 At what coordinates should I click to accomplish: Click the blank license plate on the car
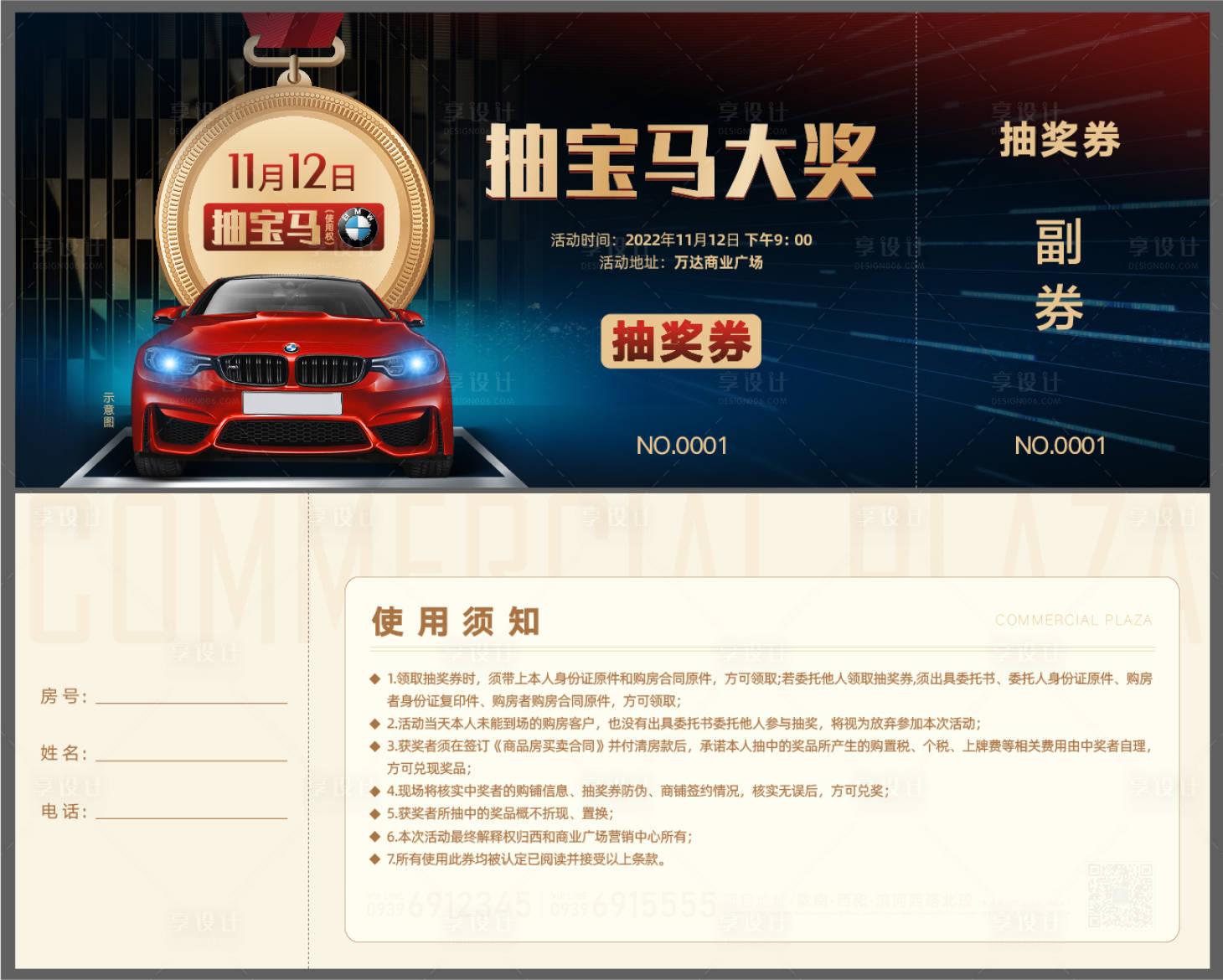pos(292,403)
